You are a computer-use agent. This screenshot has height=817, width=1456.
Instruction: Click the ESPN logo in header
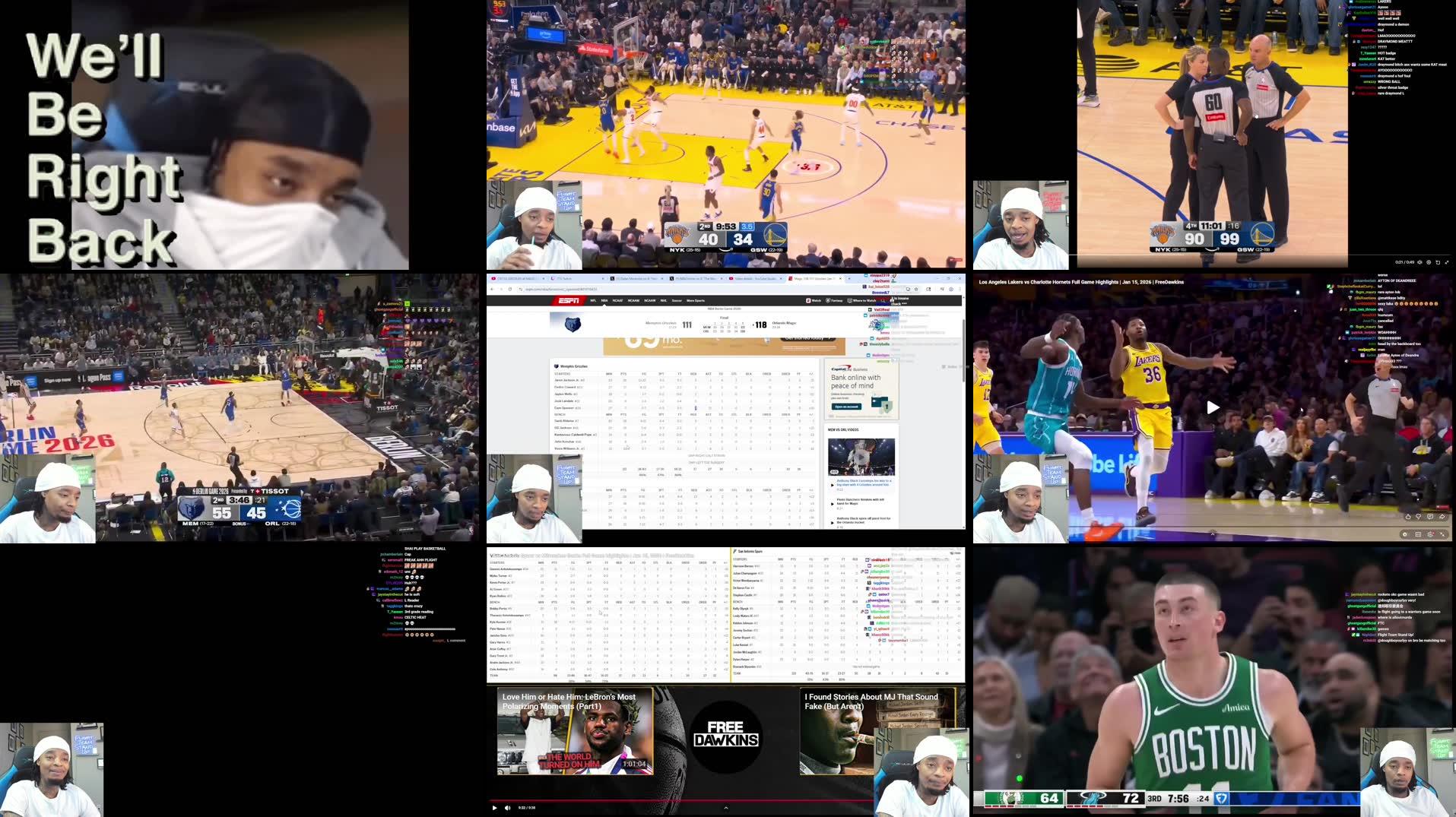click(x=568, y=301)
